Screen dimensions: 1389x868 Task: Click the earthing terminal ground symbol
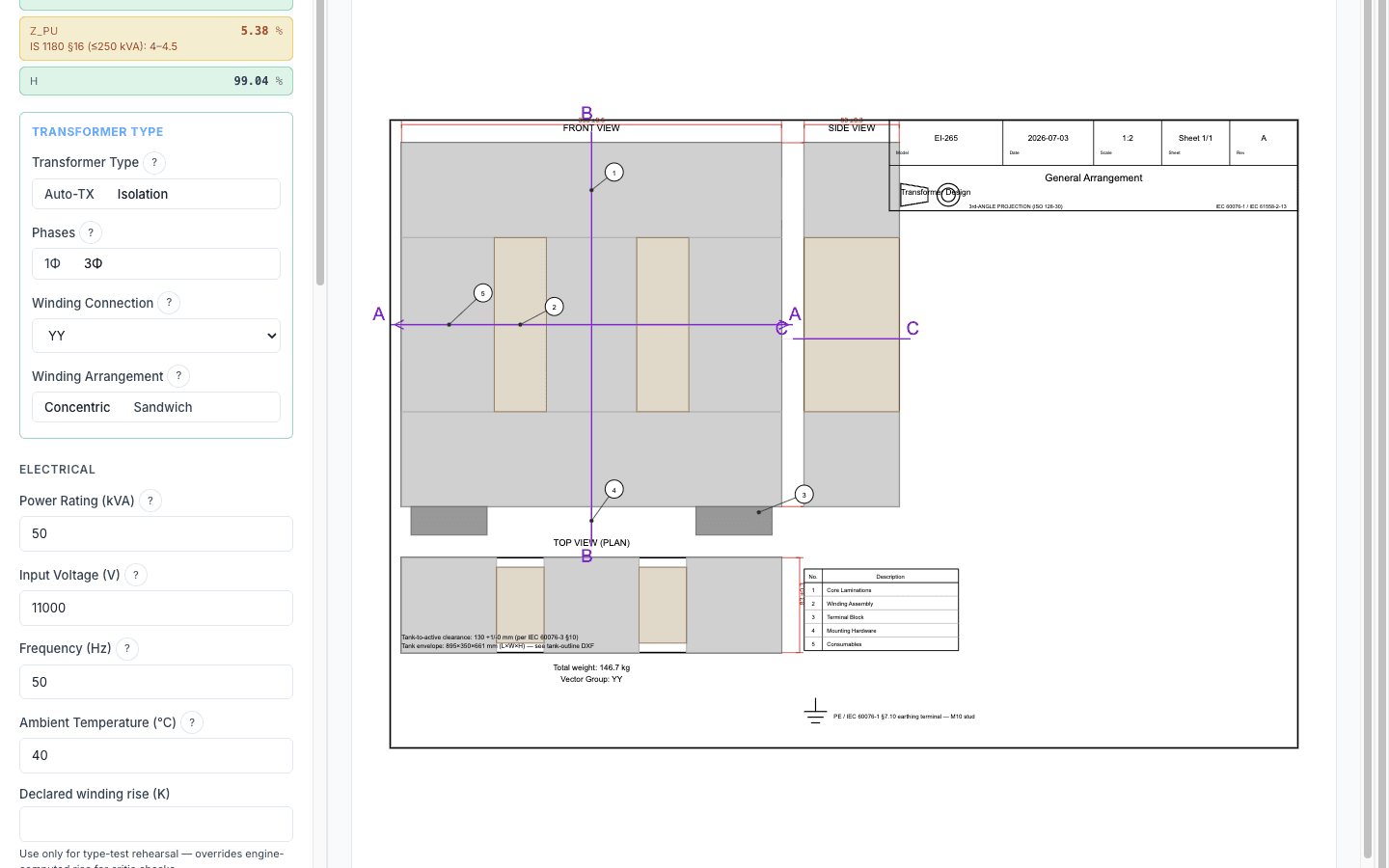click(815, 712)
